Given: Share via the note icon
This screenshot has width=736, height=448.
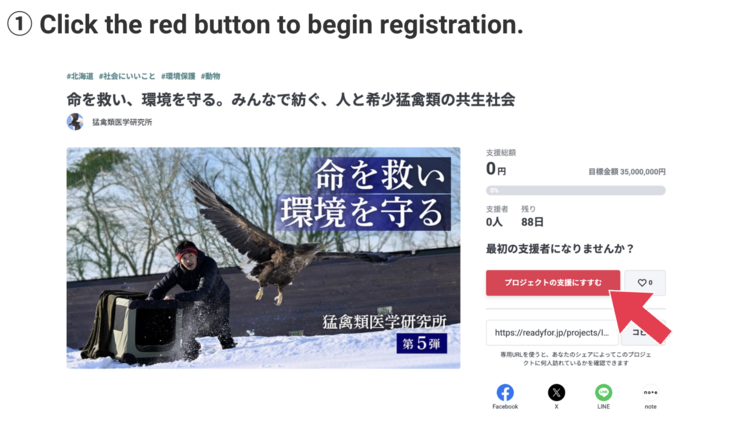Looking at the screenshot, I should (651, 393).
